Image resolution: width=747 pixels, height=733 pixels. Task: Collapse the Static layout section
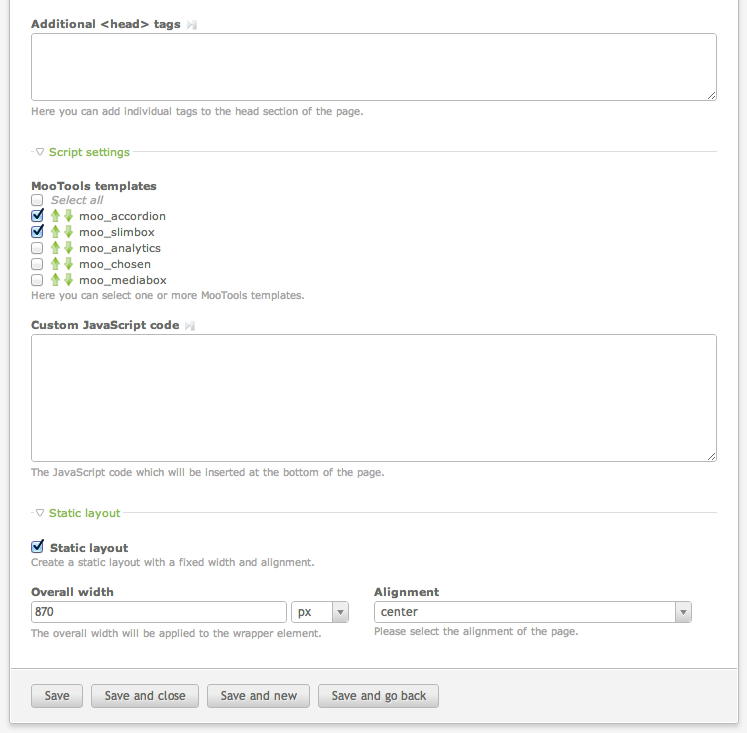coord(78,513)
